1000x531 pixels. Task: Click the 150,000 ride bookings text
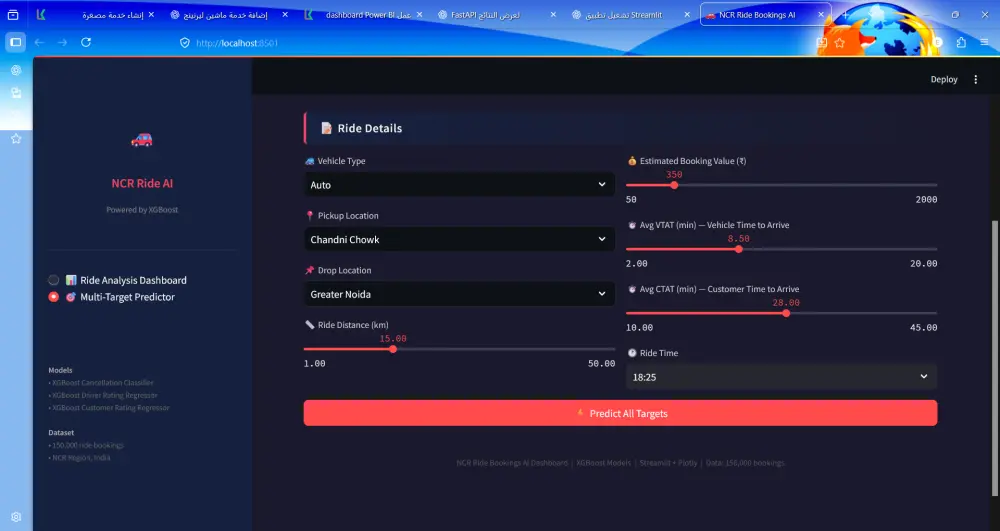[86, 445]
